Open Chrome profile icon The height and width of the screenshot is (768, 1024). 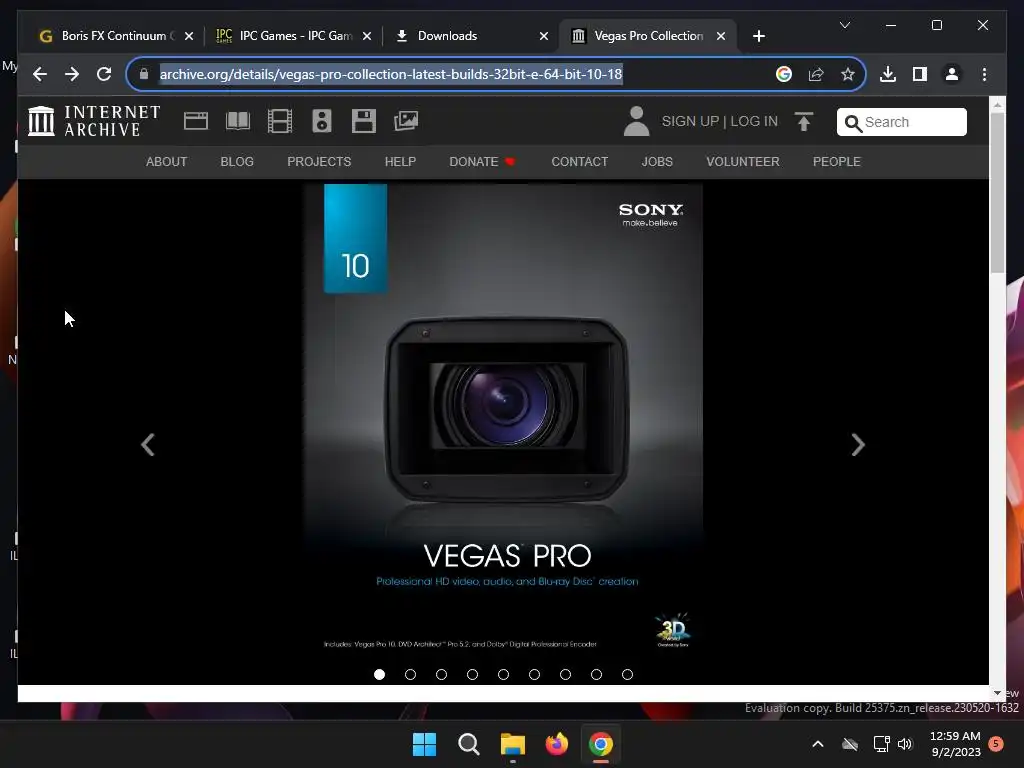point(952,74)
